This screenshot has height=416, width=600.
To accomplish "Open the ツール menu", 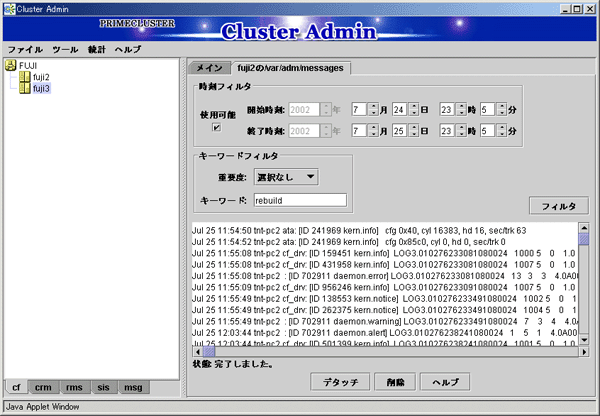I will pos(65,49).
